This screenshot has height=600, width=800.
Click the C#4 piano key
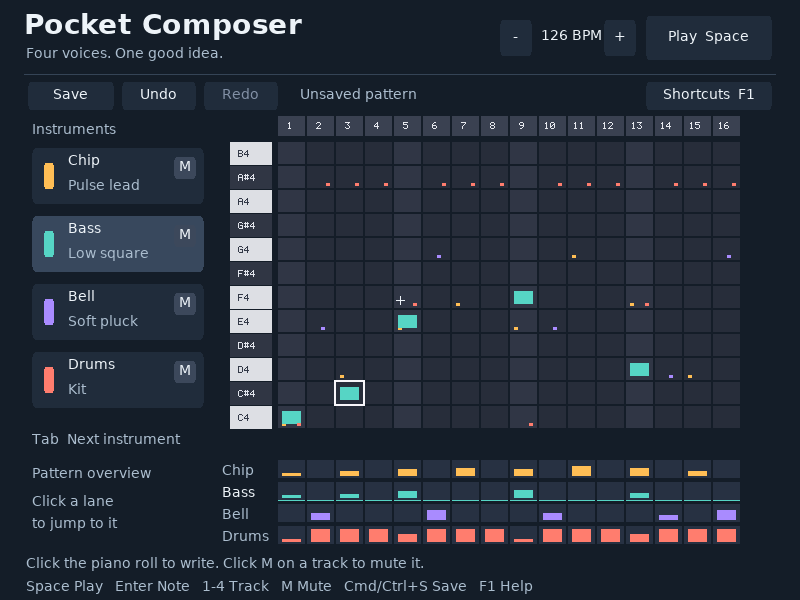tap(251, 393)
